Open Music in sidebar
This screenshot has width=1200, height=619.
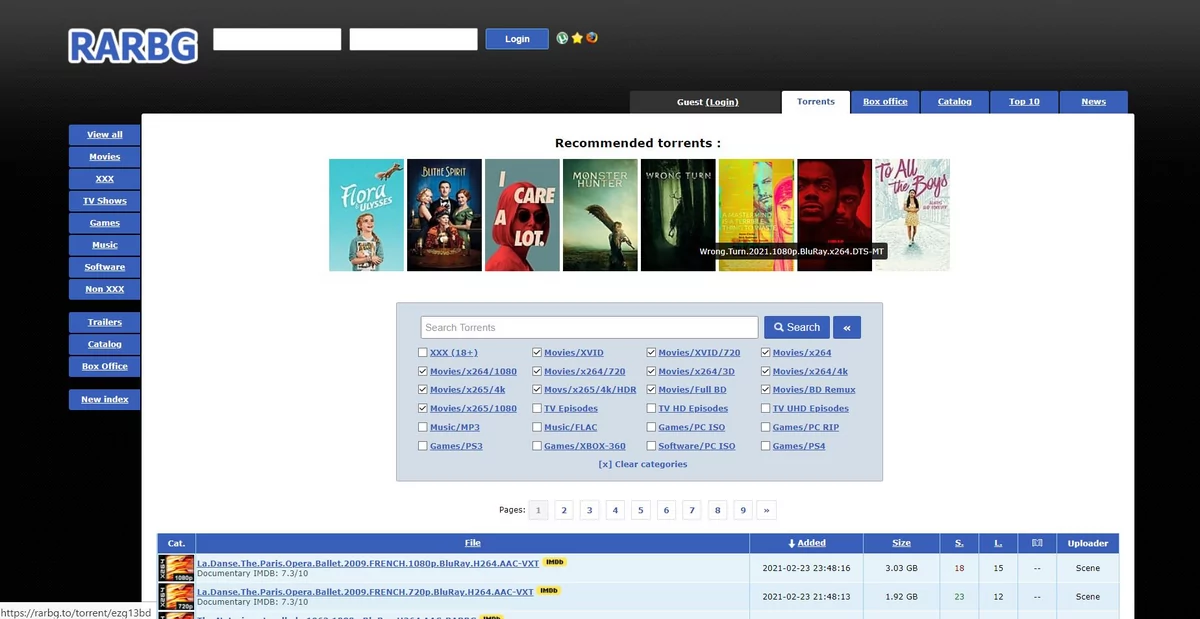pos(104,245)
